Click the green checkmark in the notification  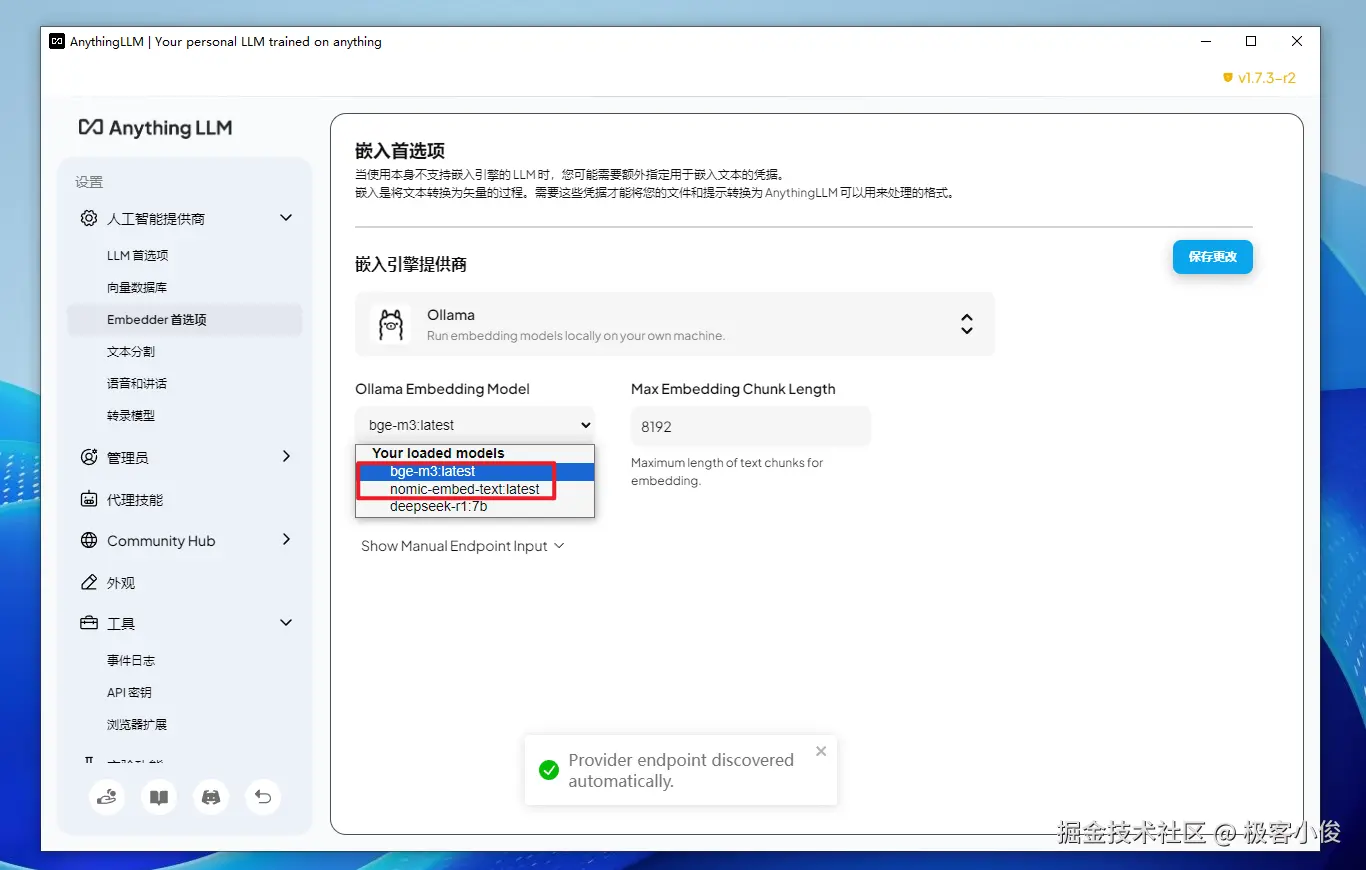pos(548,770)
